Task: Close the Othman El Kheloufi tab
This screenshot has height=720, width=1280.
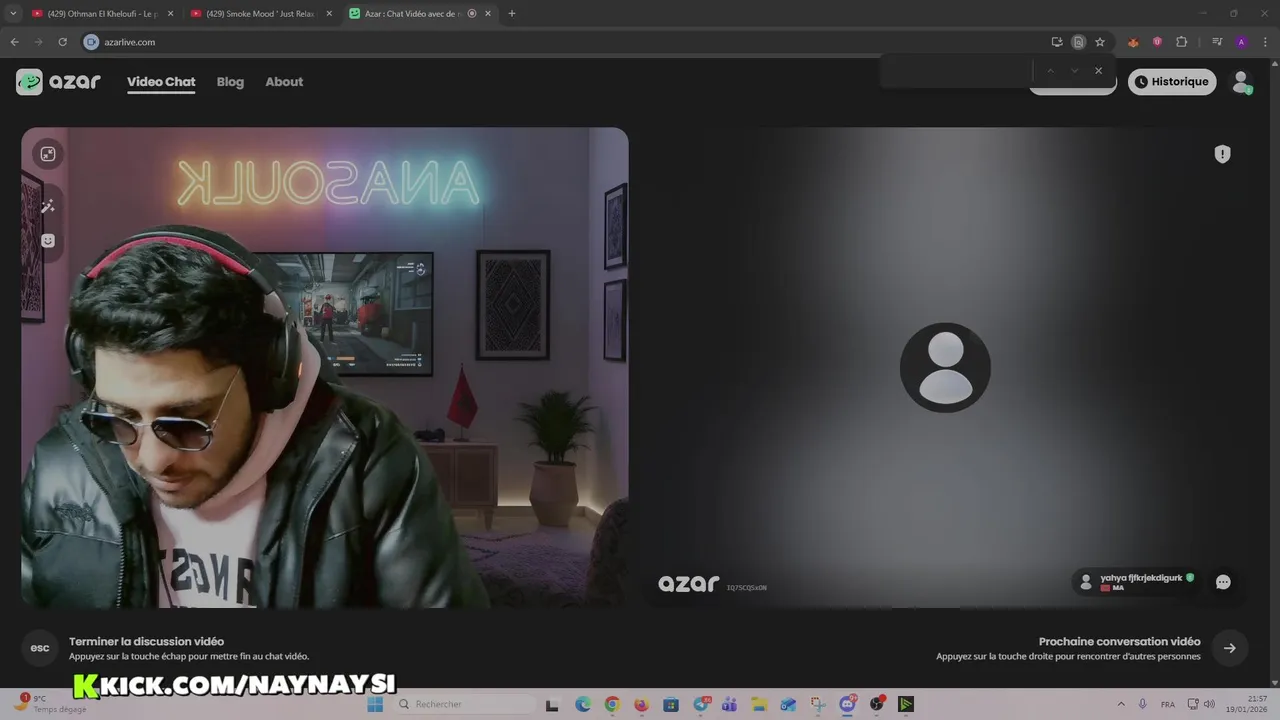Action: tap(170, 14)
